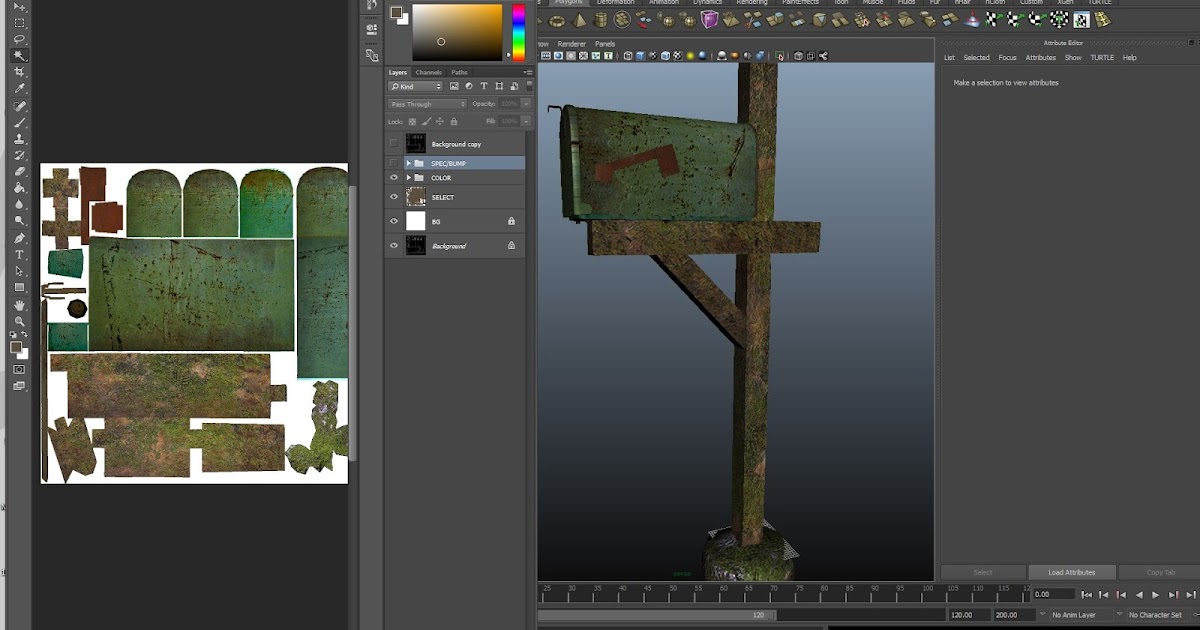1200x630 pixels.
Task: Open the Attributes menu in Attribute Editor
Action: [x=1041, y=58]
